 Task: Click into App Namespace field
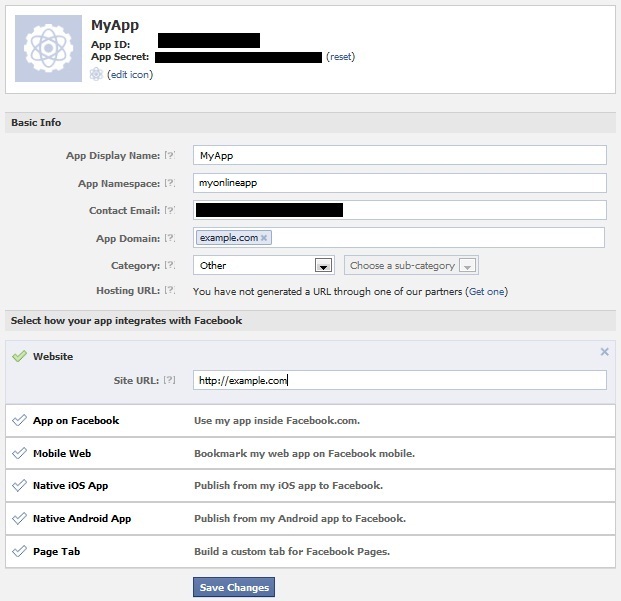pyautogui.click(x=400, y=183)
